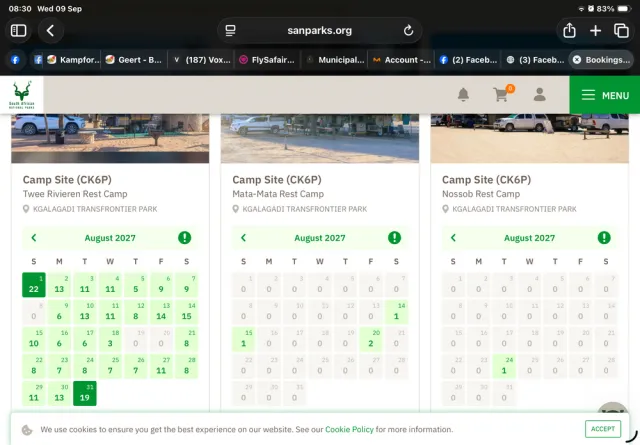The height and width of the screenshot is (445, 640).
Task: Click the South African National Parks logo
Action: point(22,95)
